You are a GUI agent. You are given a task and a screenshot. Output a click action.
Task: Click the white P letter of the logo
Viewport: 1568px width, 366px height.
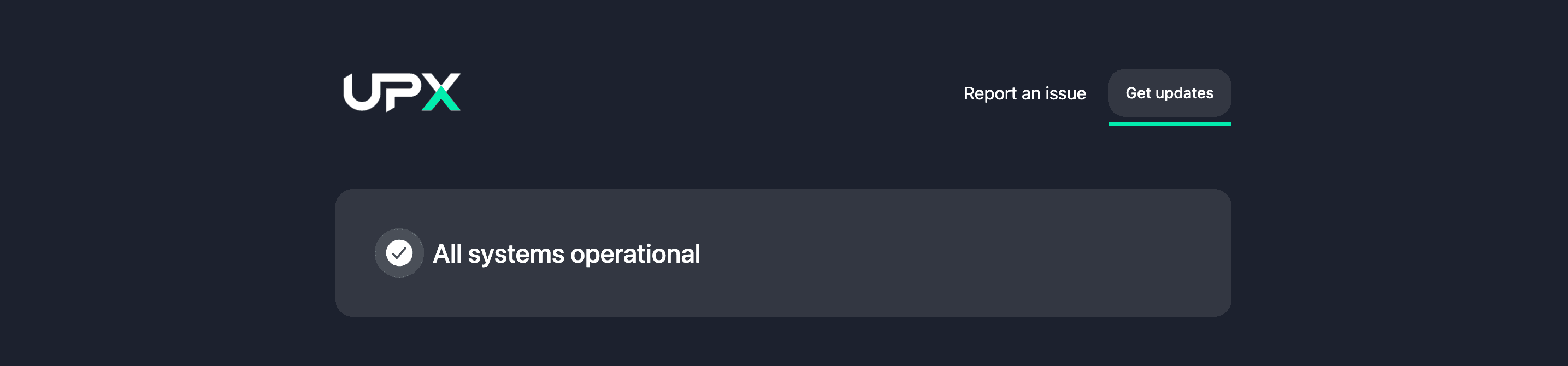402,92
